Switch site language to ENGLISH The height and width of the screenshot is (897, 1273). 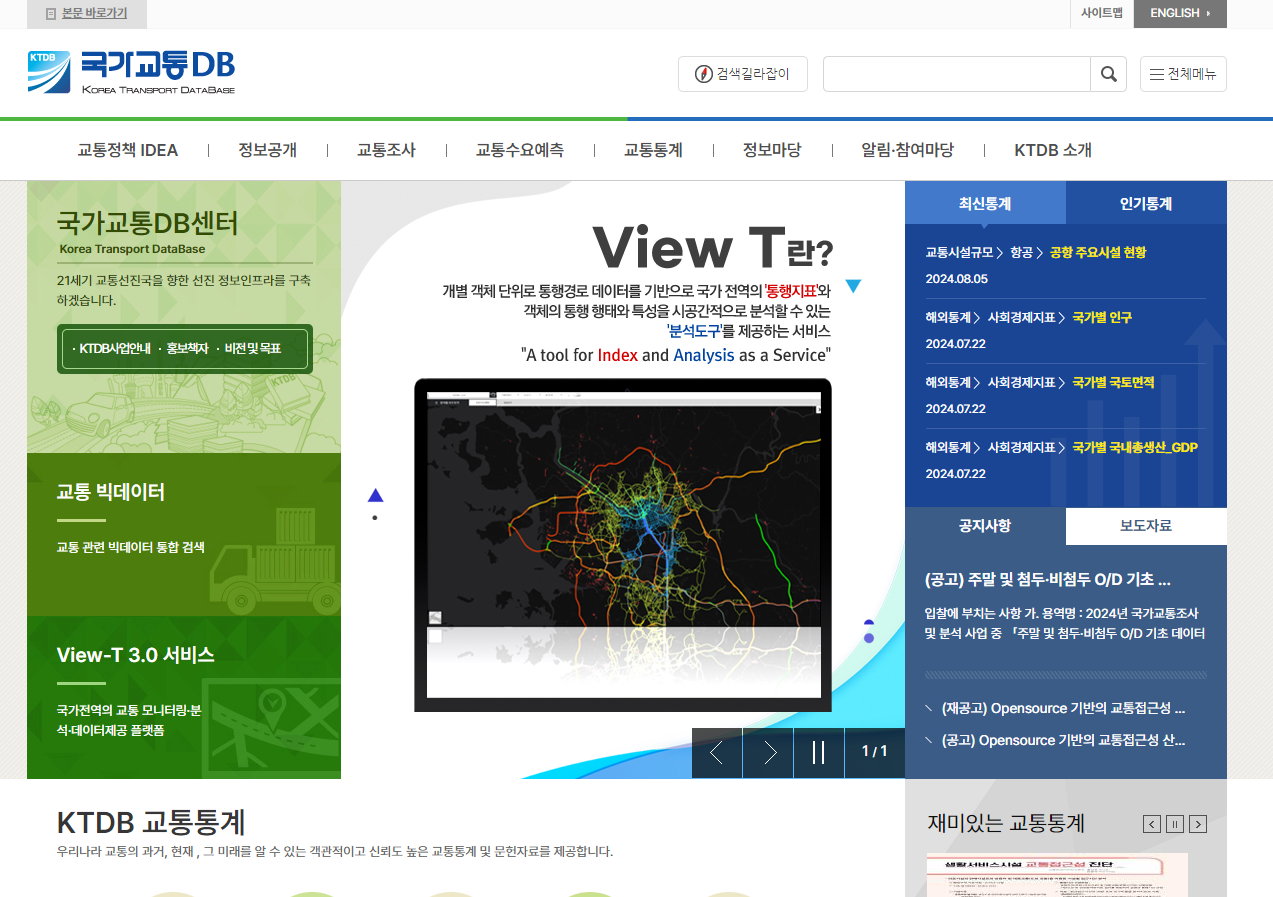[x=1180, y=13]
